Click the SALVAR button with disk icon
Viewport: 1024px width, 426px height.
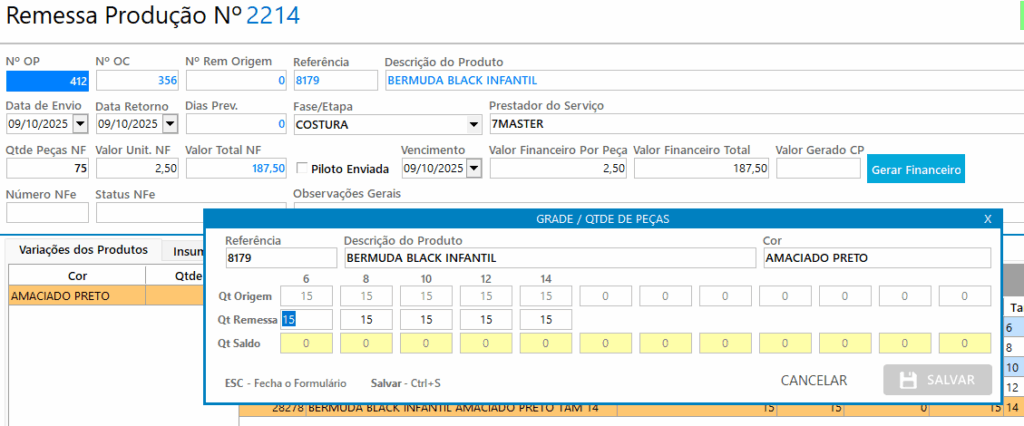[937, 380]
